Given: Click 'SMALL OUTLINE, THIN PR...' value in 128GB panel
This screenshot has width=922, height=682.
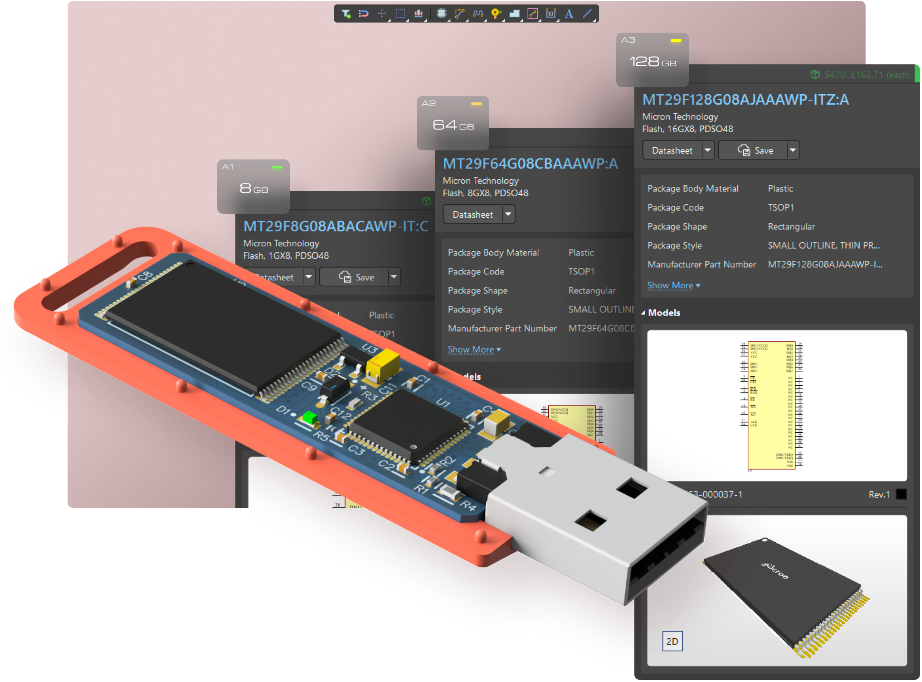Looking at the screenshot, I should pyautogui.click(x=824, y=246).
